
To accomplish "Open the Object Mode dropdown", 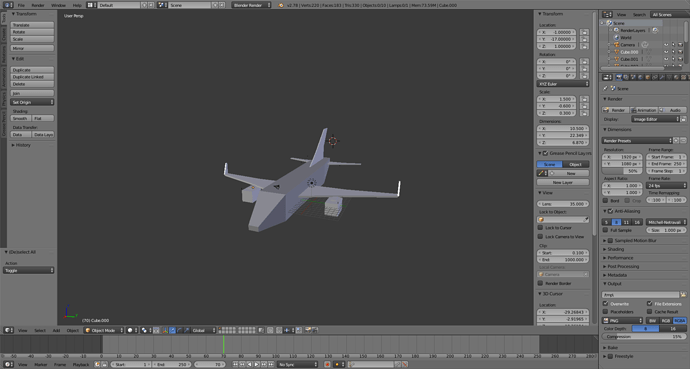I will (104, 330).
